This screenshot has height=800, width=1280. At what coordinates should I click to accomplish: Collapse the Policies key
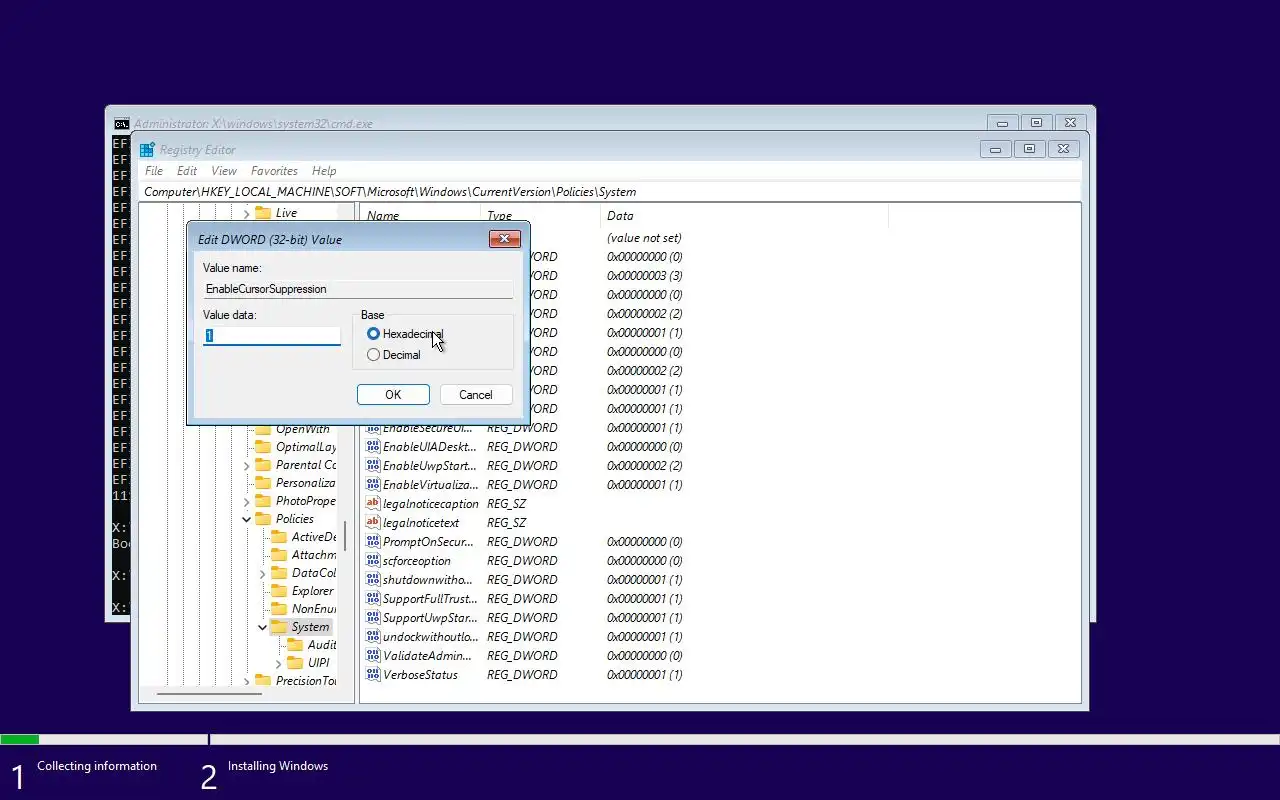[247, 519]
